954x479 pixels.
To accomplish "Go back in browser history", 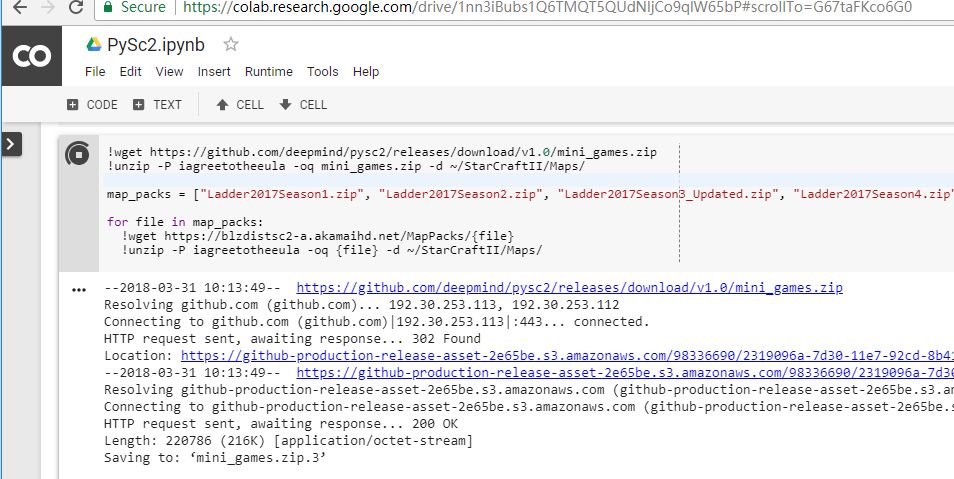I will pyautogui.click(x=20, y=8).
